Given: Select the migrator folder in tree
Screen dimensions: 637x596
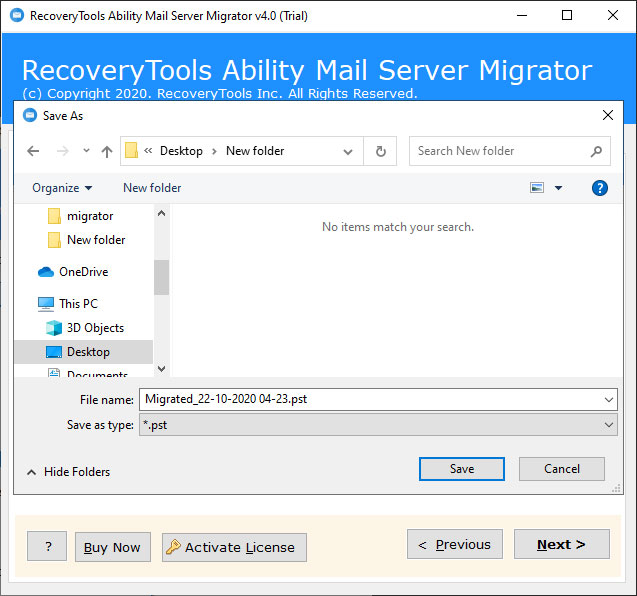Looking at the screenshot, I should [x=90, y=216].
